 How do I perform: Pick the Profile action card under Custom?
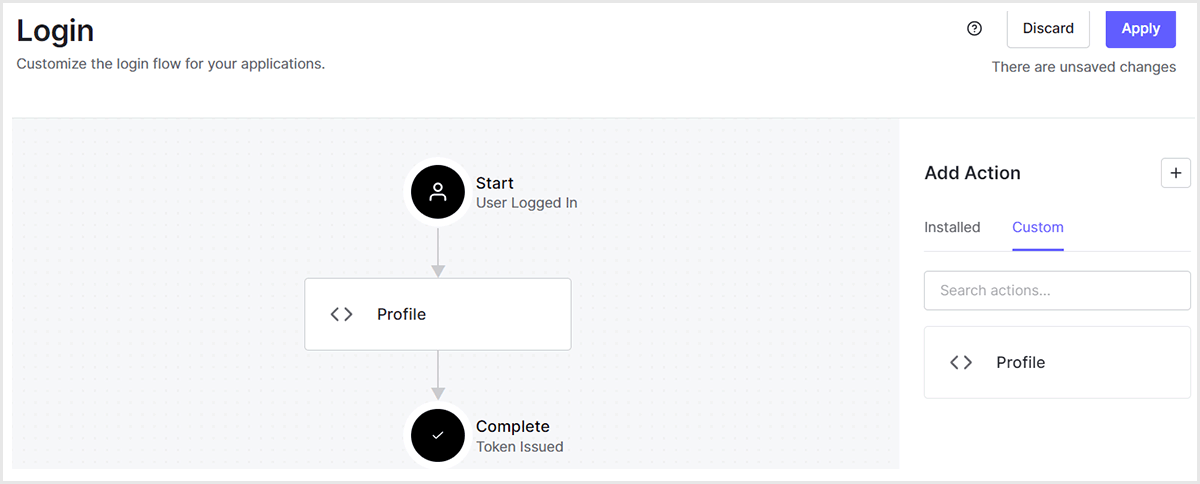[1057, 362]
